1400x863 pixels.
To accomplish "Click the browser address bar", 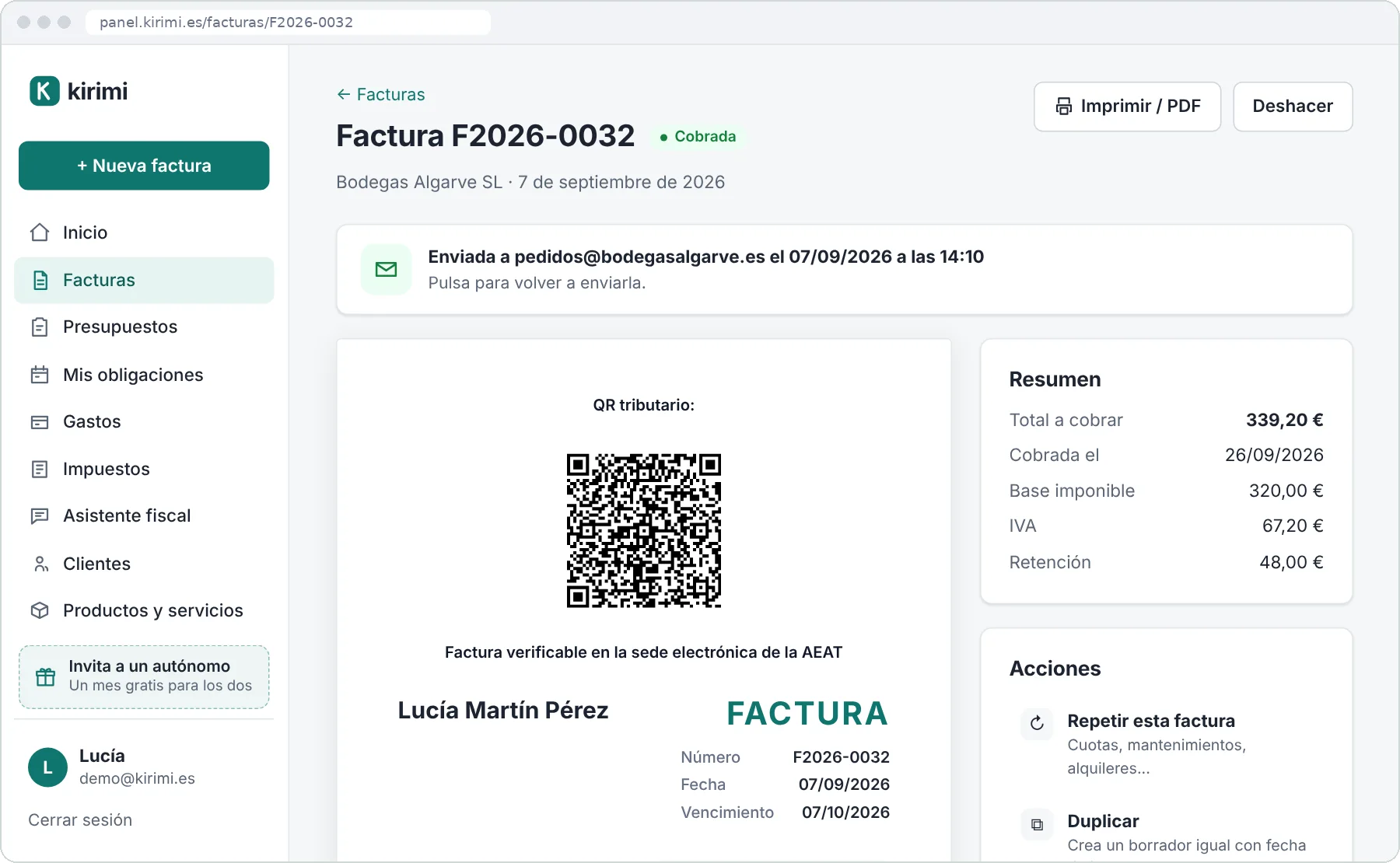I will tap(288, 23).
